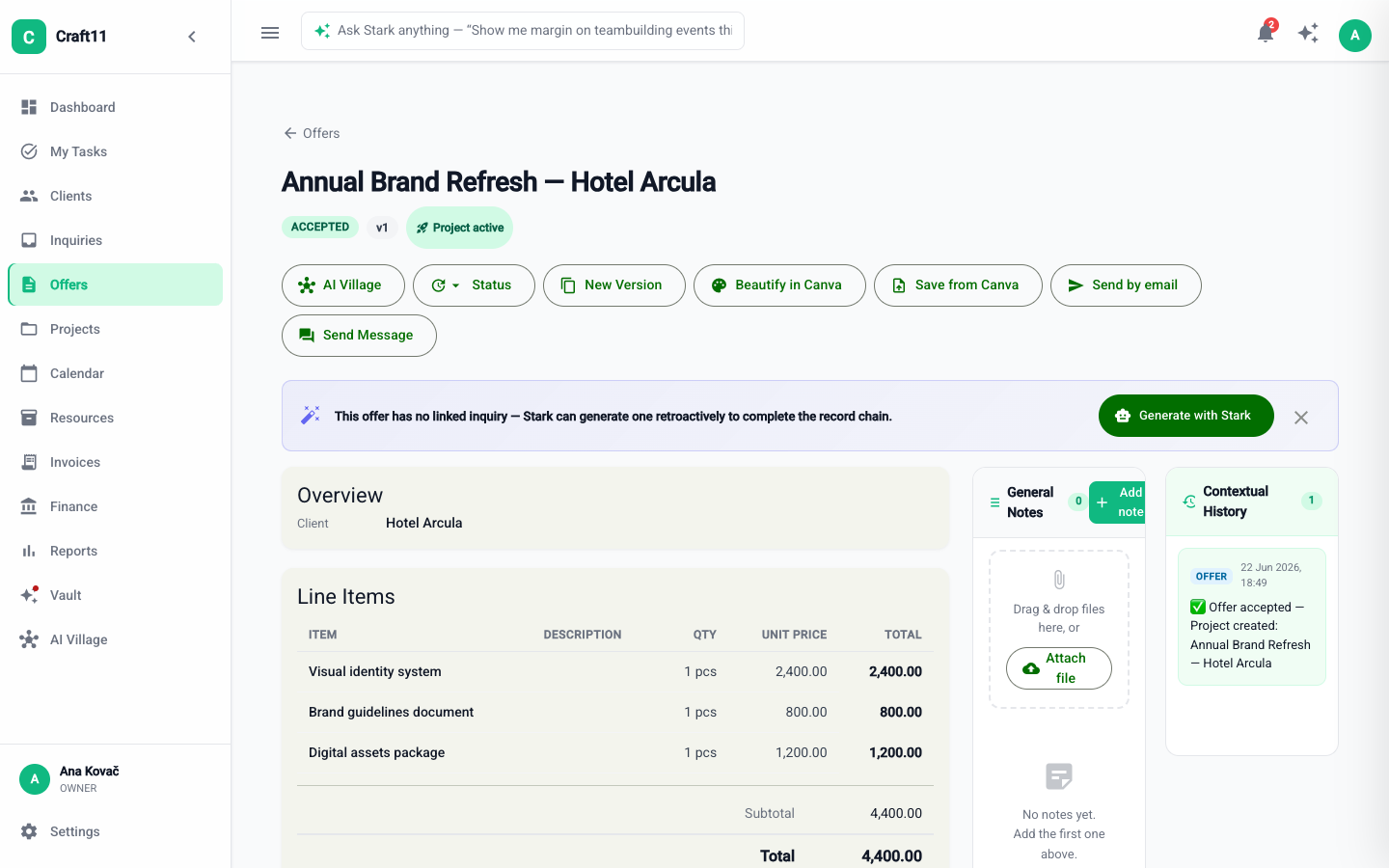This screenshot has width=1389, height=868.
Task: Open the notifications bell
Action: coord(1266,34)
